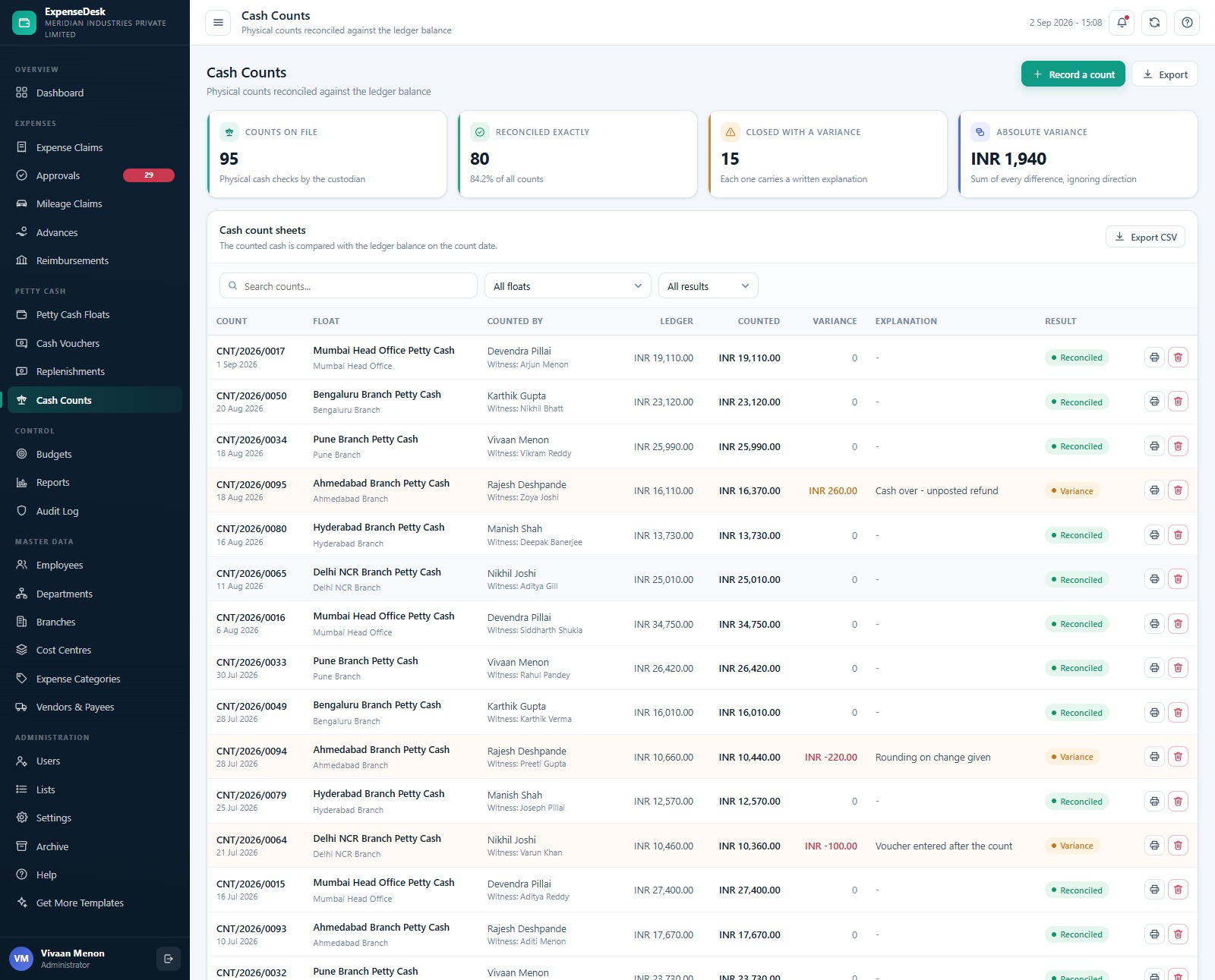Delete count CNT/2026/0050

tap(1178, 402)
